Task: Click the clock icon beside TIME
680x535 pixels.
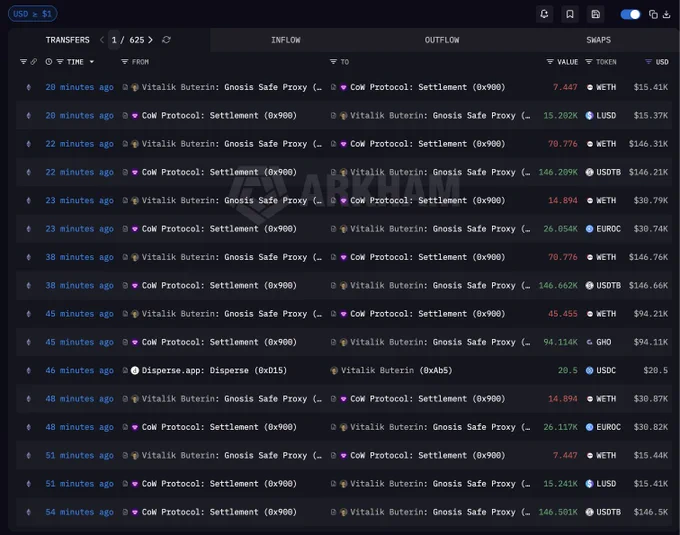Action: pos(49,62)
